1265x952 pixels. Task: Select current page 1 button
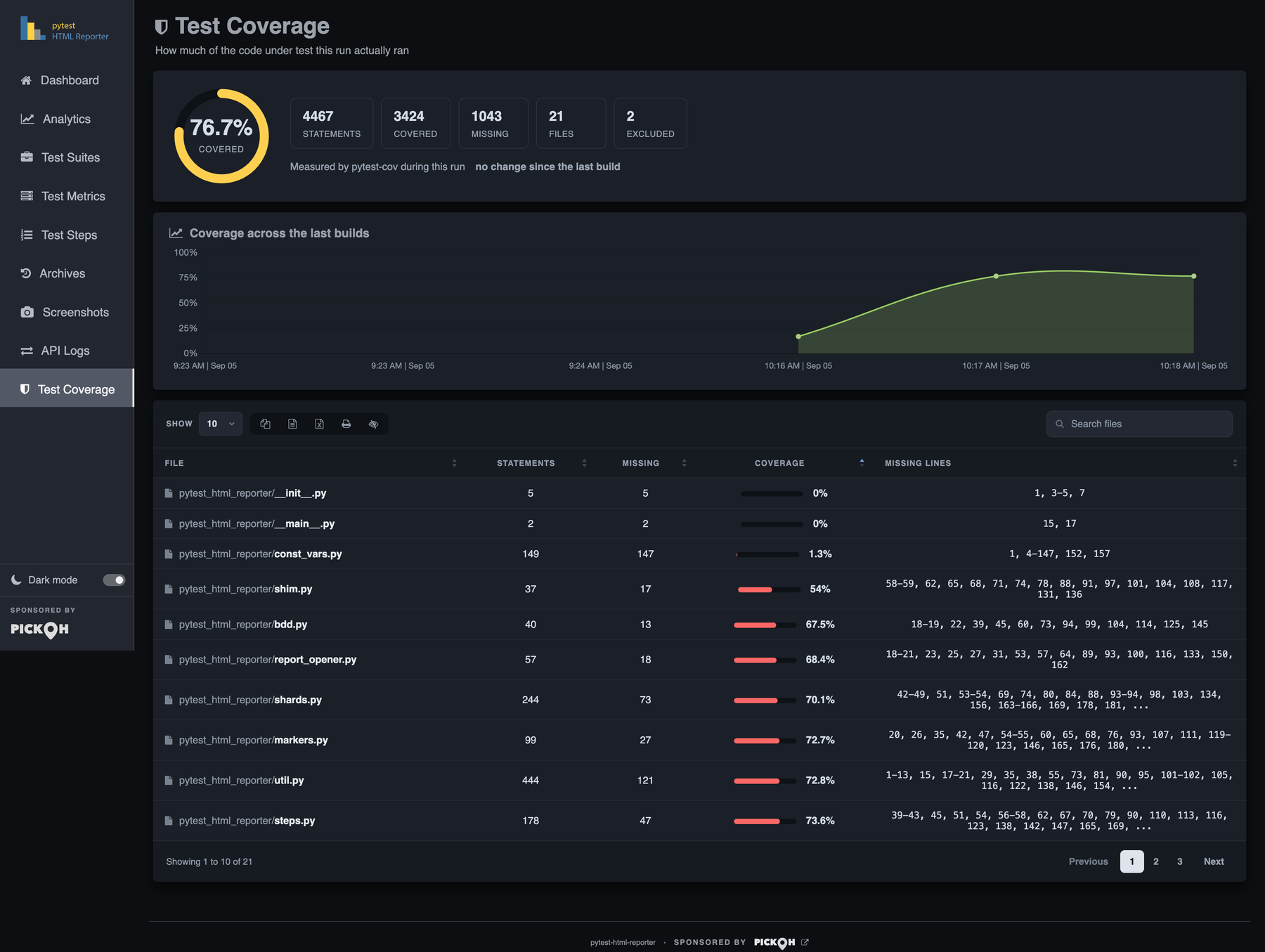1132,861
